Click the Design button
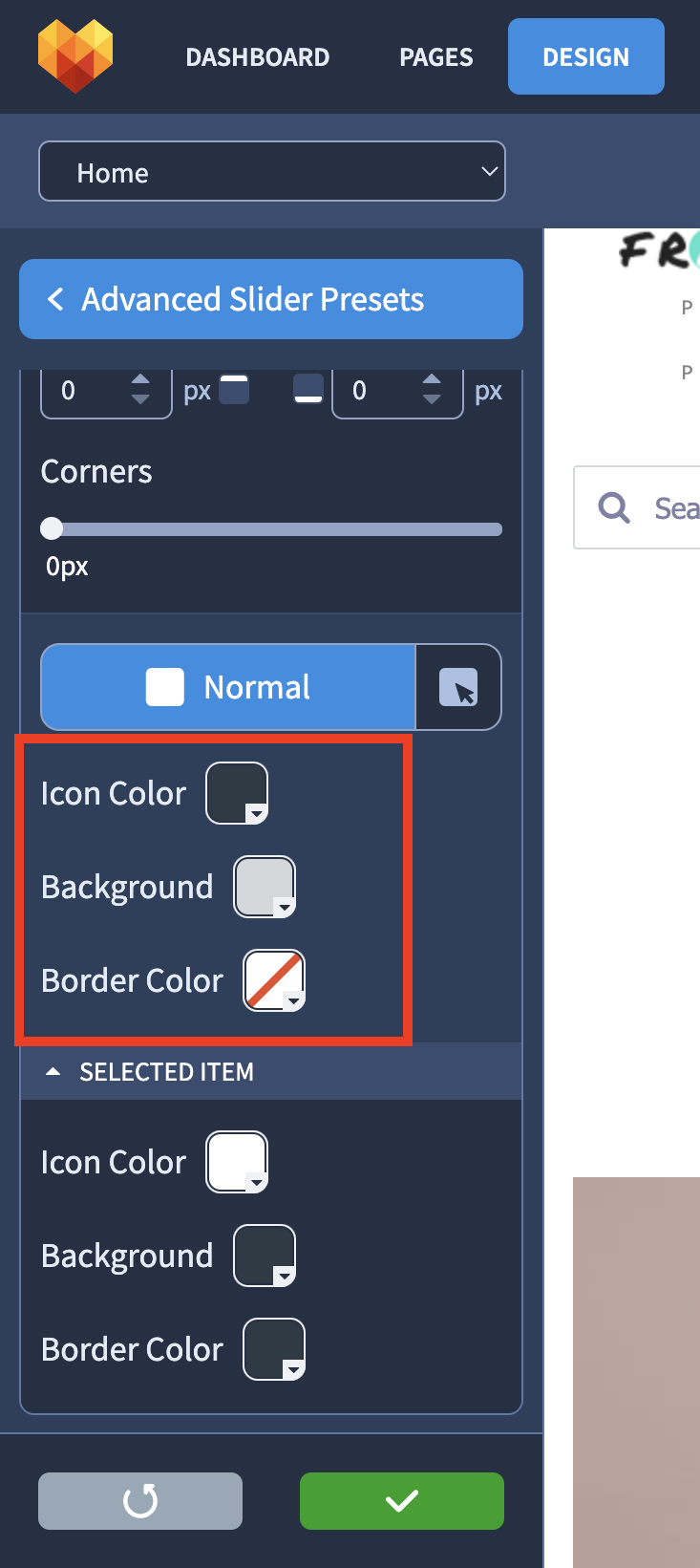The image size is (700, 1568). (585, 57)
